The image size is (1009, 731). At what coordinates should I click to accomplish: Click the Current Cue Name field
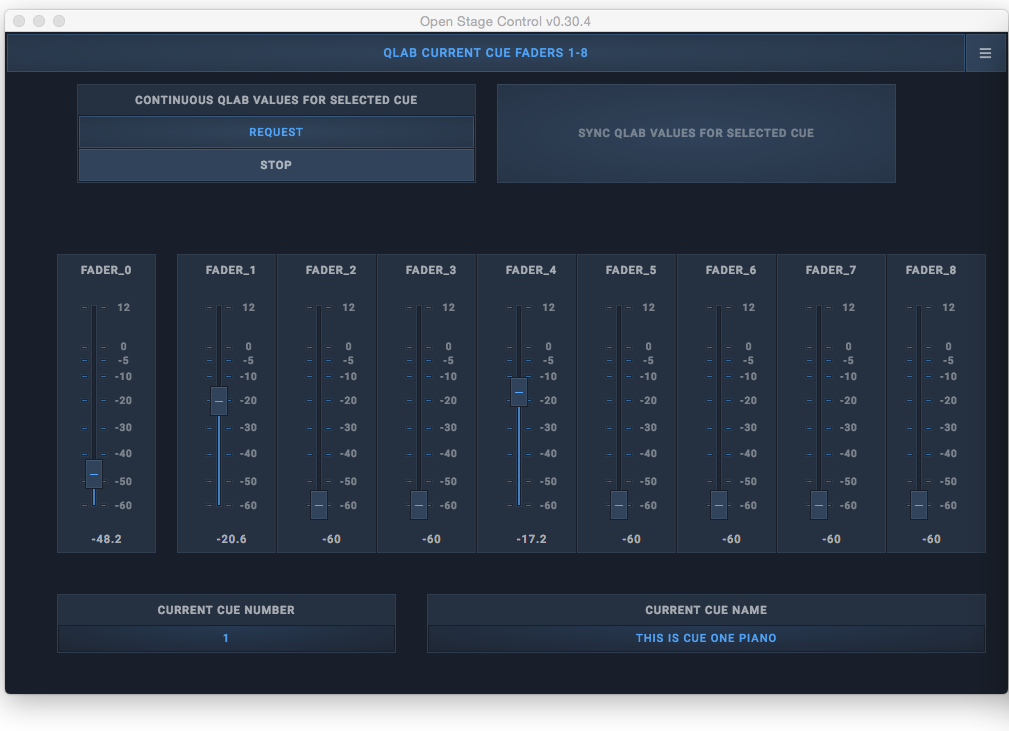click(x=706, y=638)
